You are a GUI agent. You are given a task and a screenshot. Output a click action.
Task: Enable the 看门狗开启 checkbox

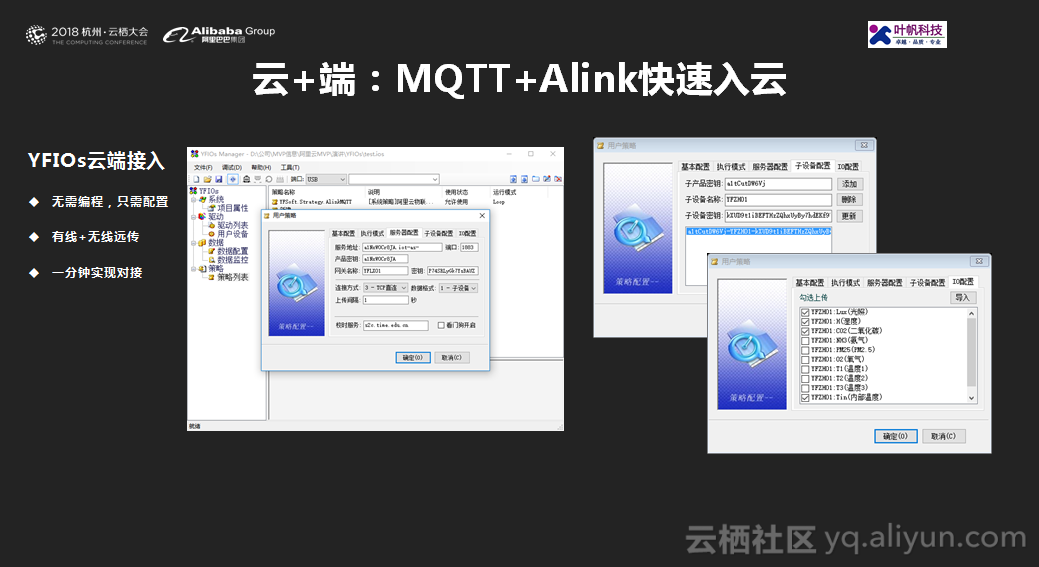pyautogui.click(x=441, y=325)
